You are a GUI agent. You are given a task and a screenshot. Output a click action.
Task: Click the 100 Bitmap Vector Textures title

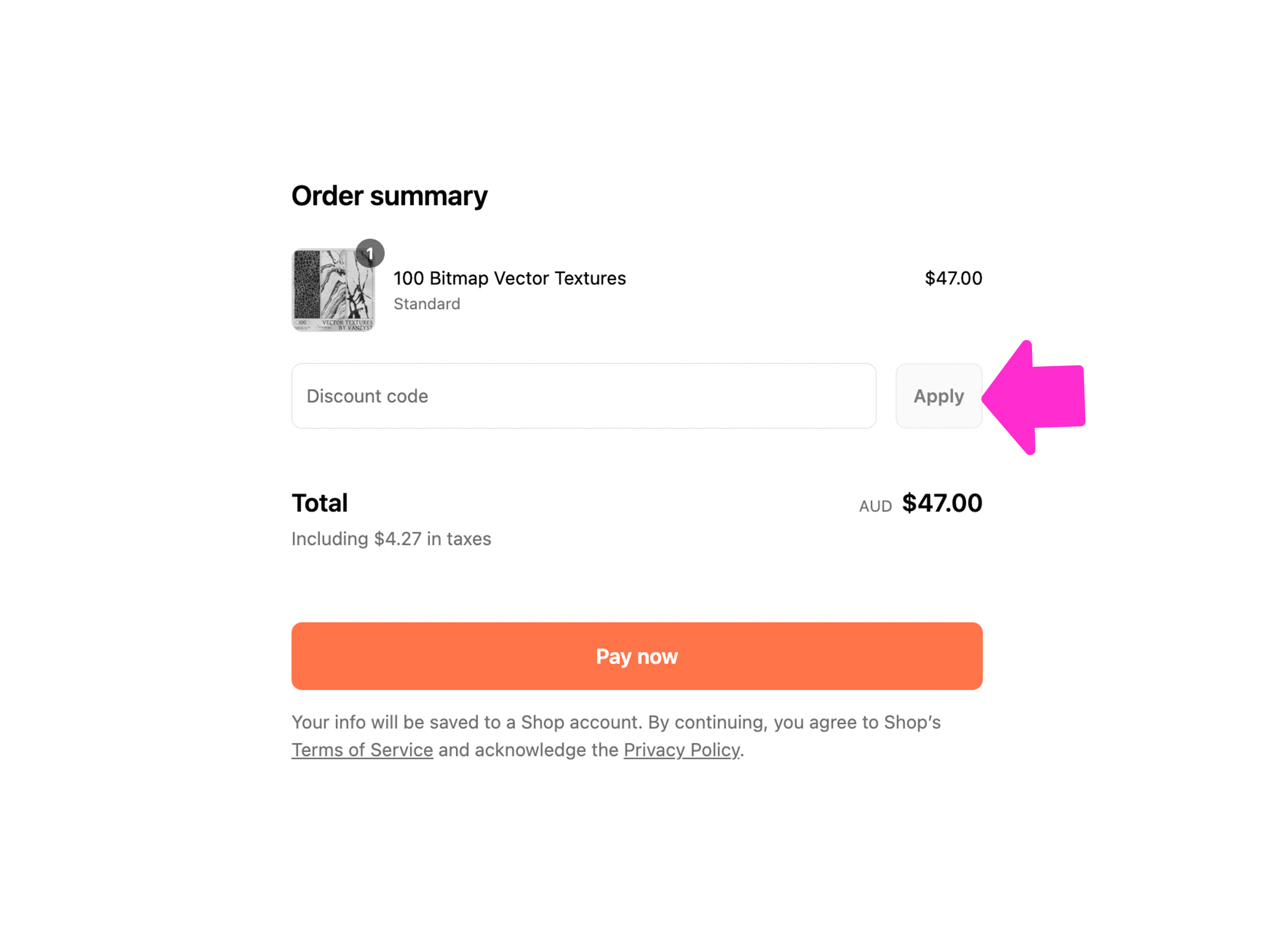(510, 278)
